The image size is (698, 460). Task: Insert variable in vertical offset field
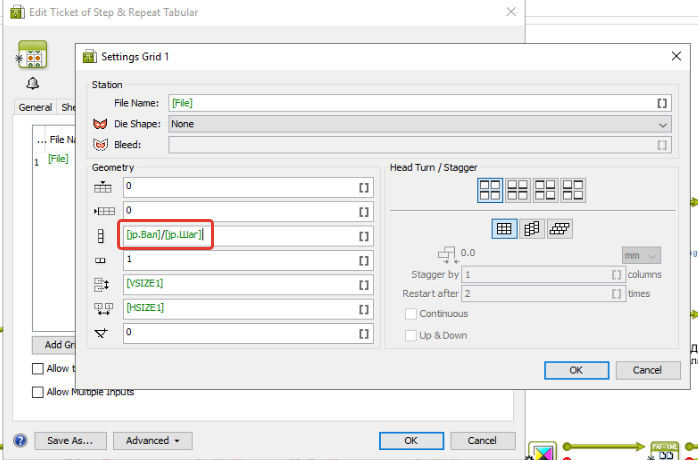tap(364, 187)
